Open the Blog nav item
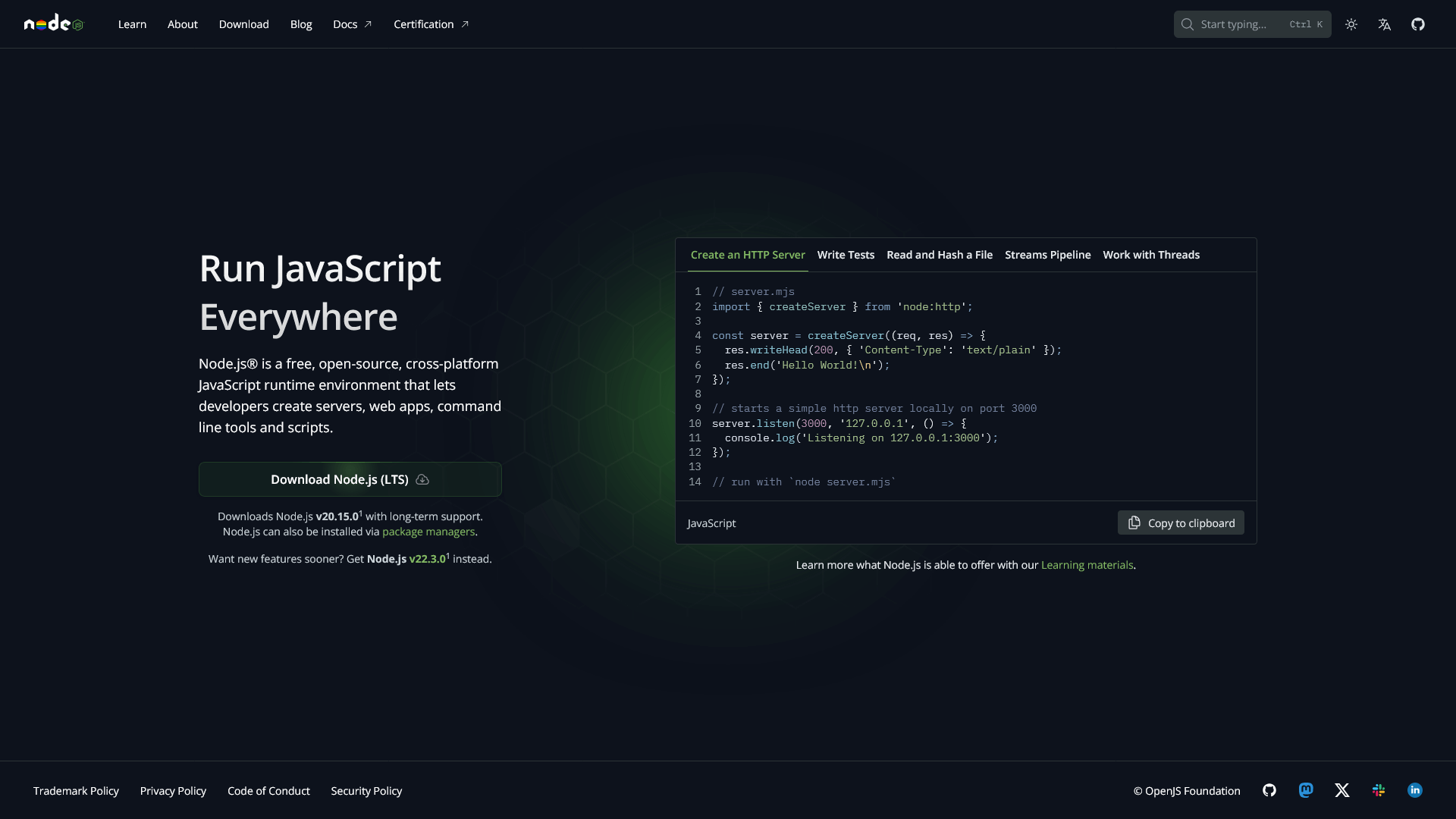 point(301,24)
